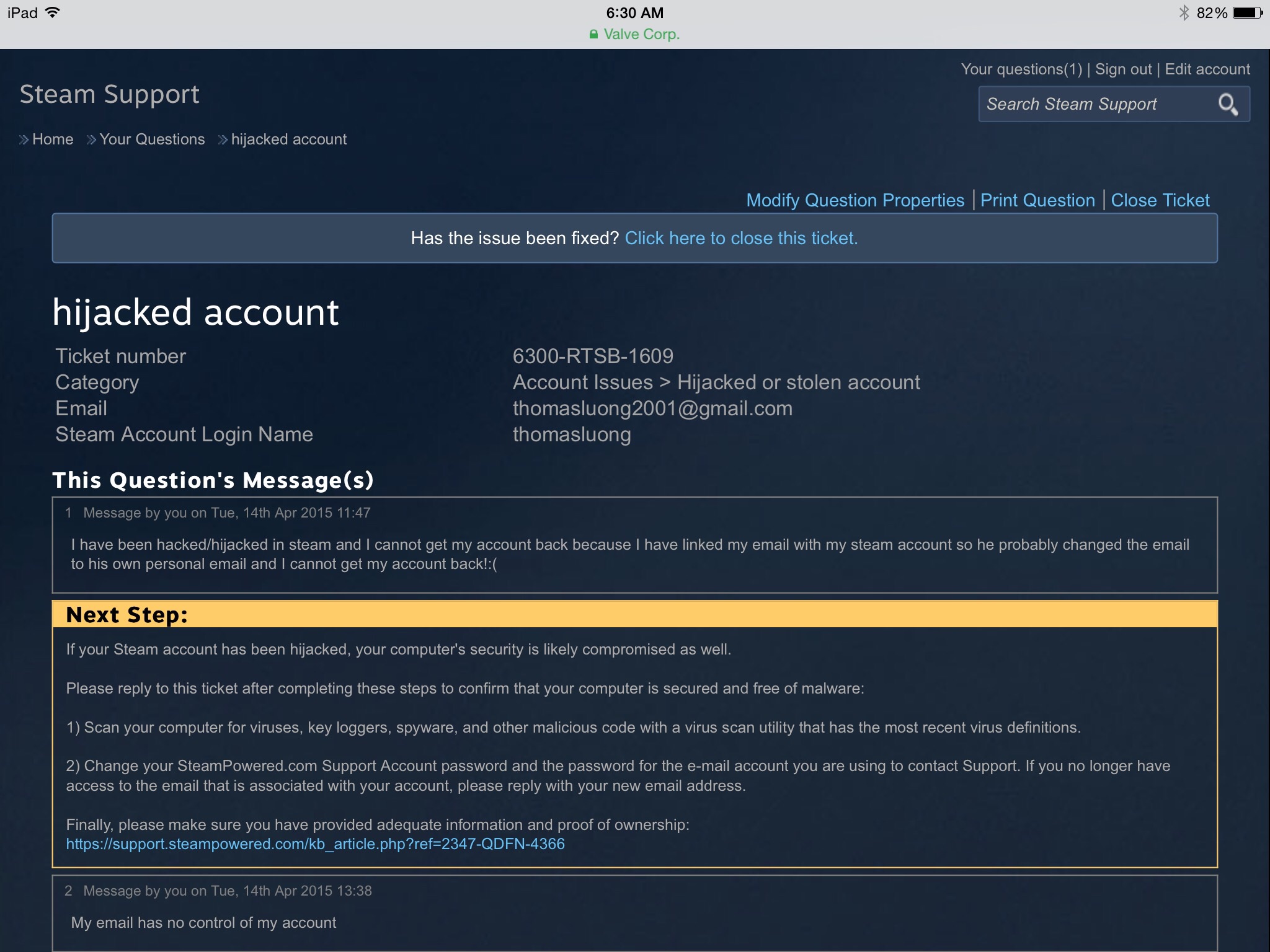Screen dimensions: 1270x952
Task: Open the Home breadcrumb link
Action: 53,139
